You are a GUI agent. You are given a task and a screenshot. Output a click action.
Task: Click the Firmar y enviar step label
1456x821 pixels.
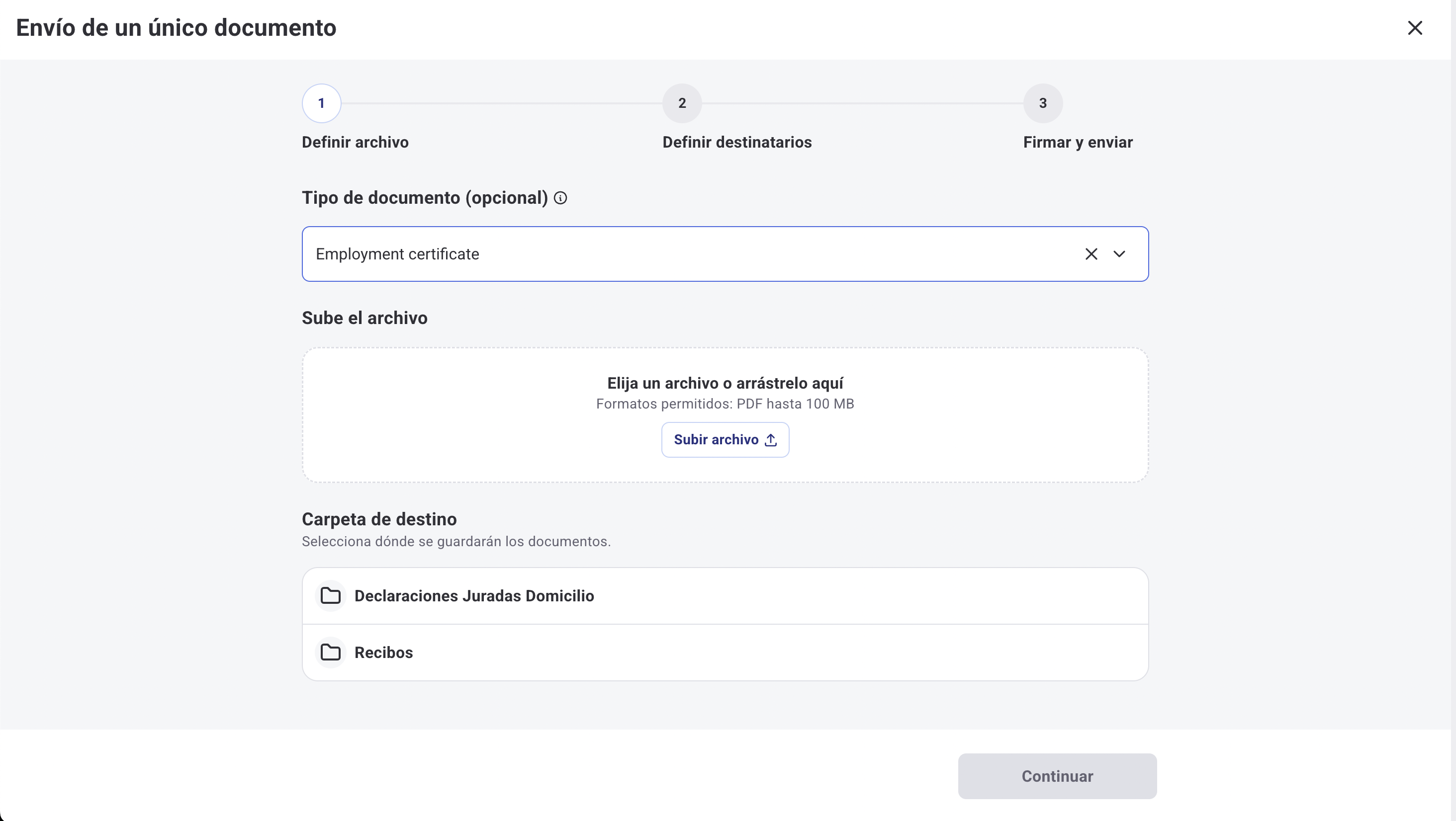(x=1078, y=143)
